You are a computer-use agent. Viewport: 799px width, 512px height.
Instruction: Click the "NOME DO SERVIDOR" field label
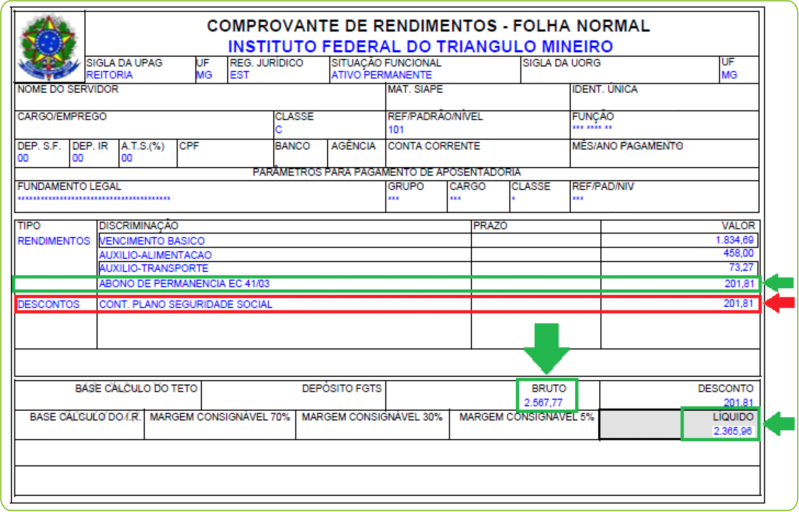click(68, 89)
